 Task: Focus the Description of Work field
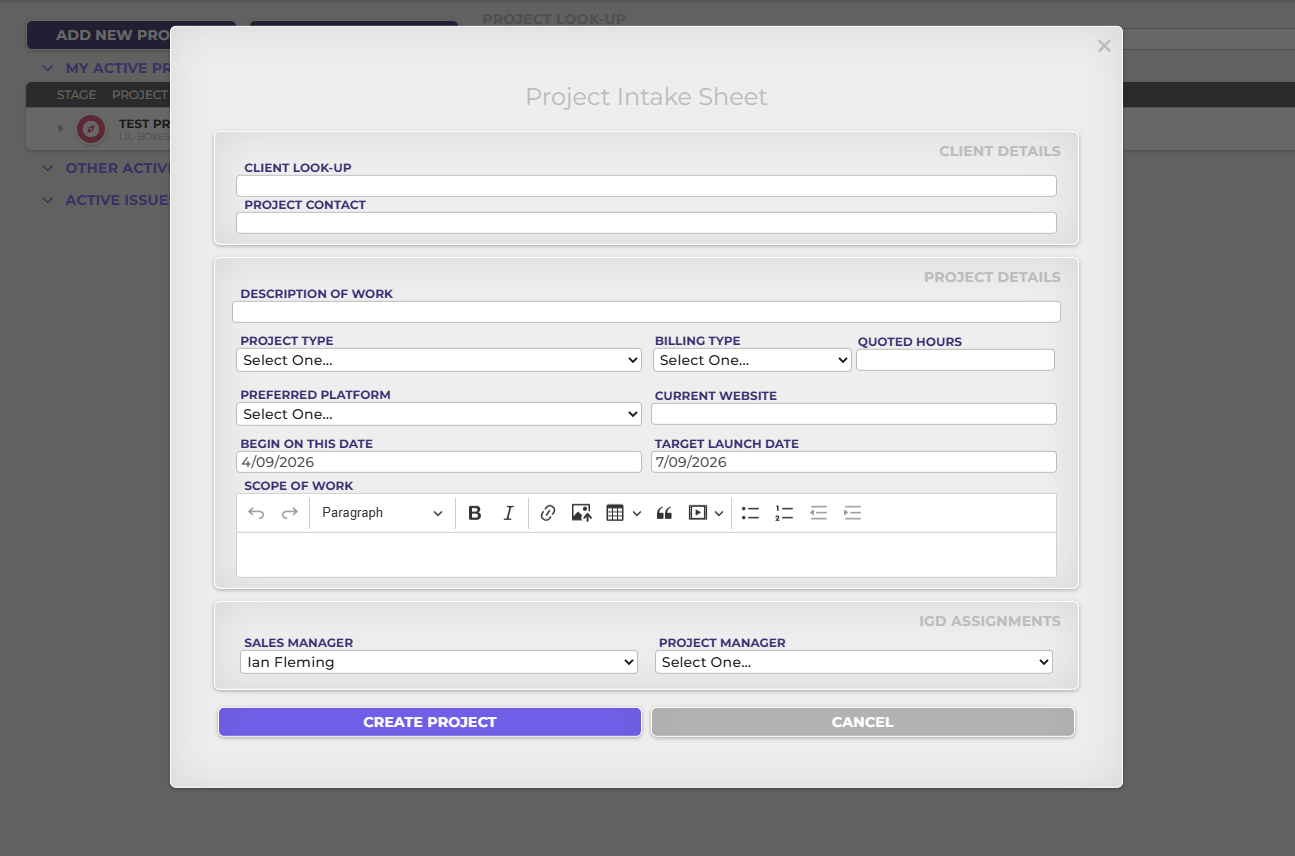[x=646, y=312]
